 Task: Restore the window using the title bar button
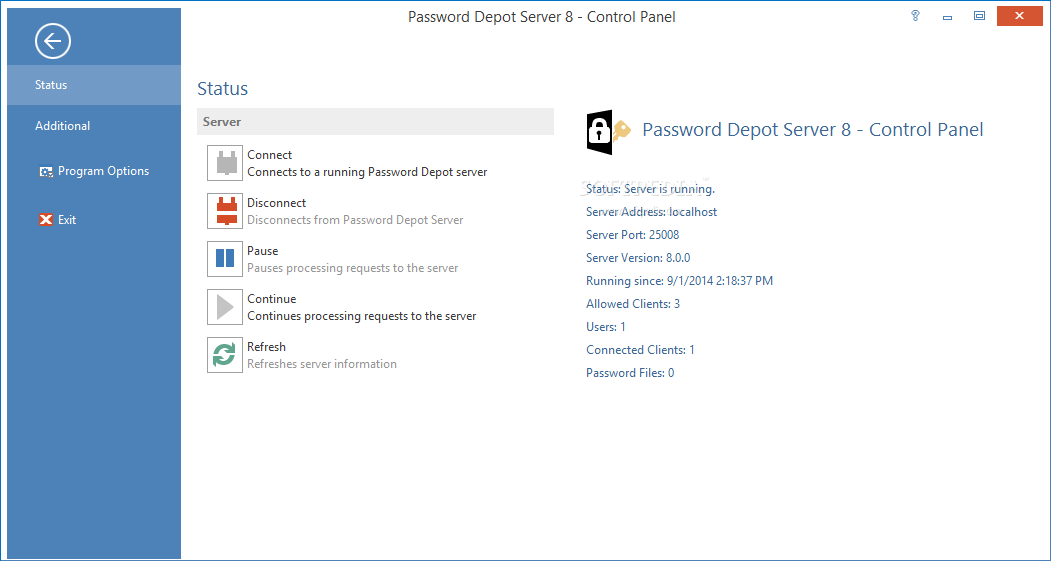click(x=979, y=15)
